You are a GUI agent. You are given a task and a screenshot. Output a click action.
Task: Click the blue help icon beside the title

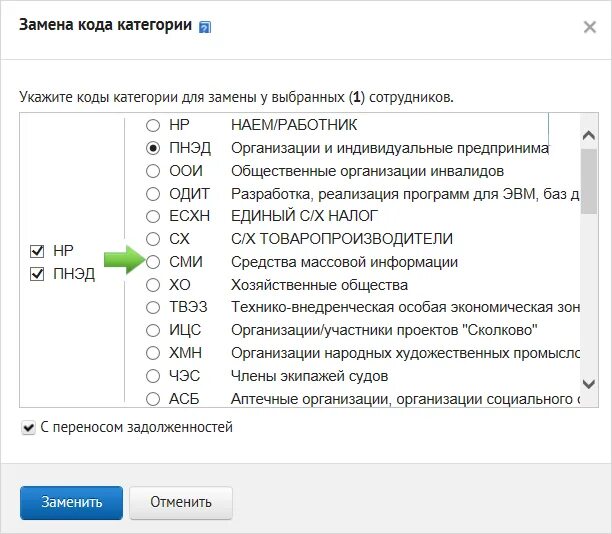[205, 28]
